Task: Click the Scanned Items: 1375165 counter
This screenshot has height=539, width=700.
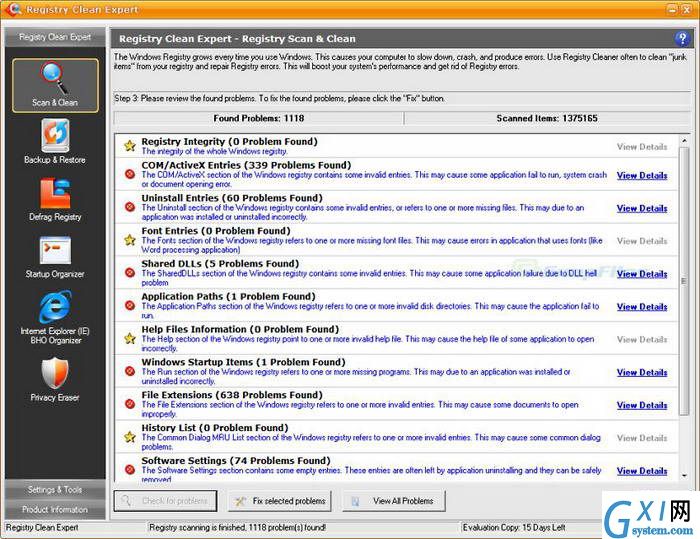Action: click(x=547, y=118)
